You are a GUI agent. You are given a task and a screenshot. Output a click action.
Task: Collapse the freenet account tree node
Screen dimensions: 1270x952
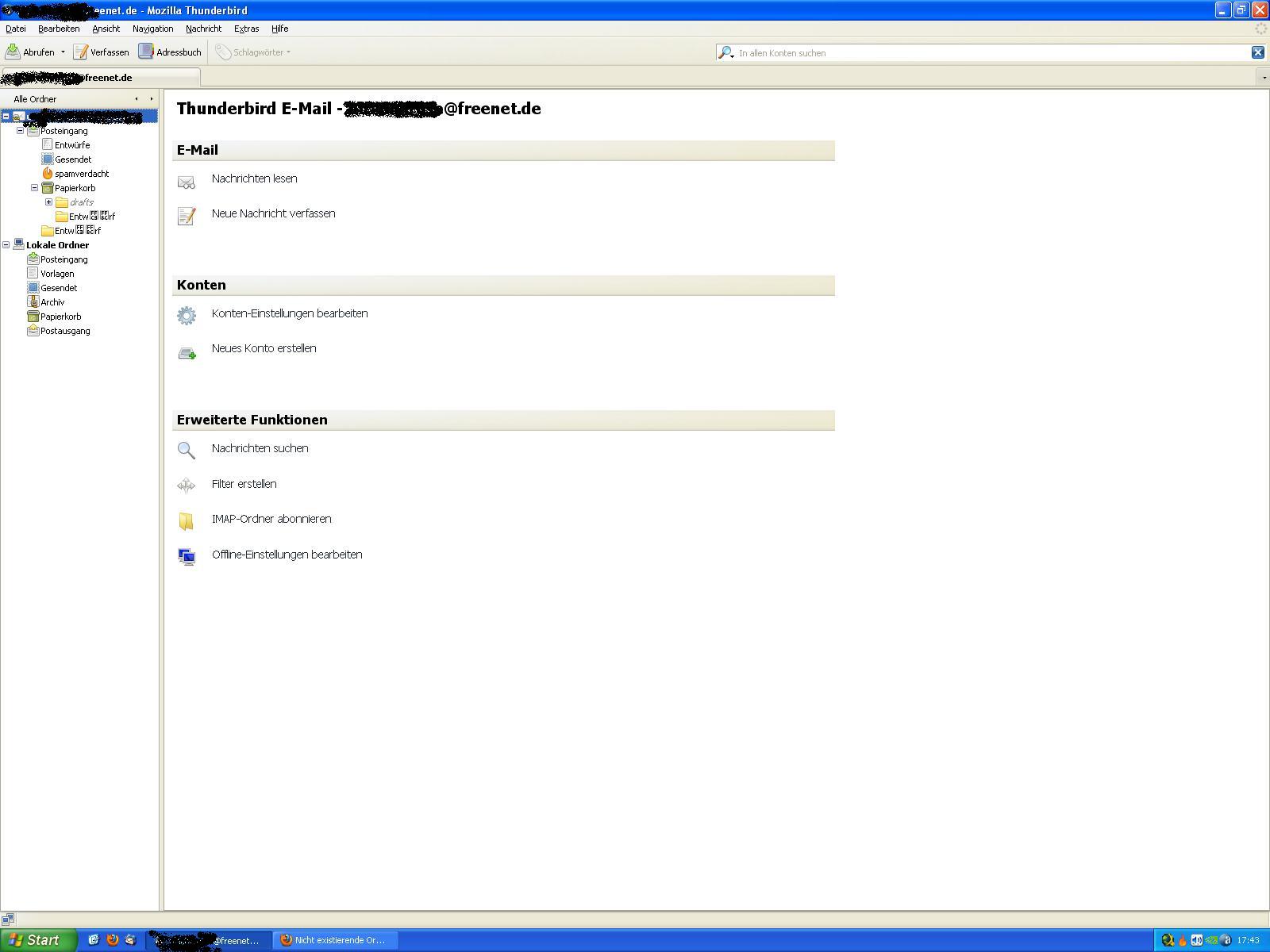6,117
